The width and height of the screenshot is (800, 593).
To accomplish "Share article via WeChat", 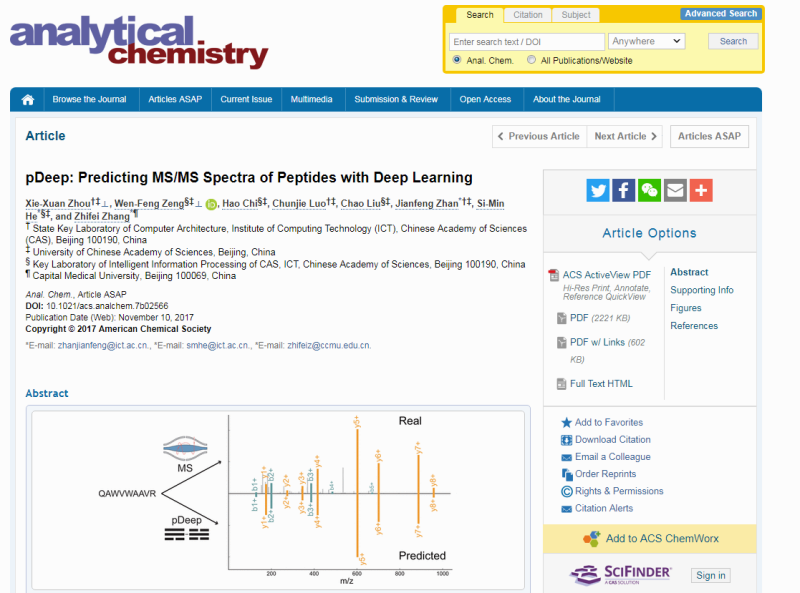I will tap(649, 190).
